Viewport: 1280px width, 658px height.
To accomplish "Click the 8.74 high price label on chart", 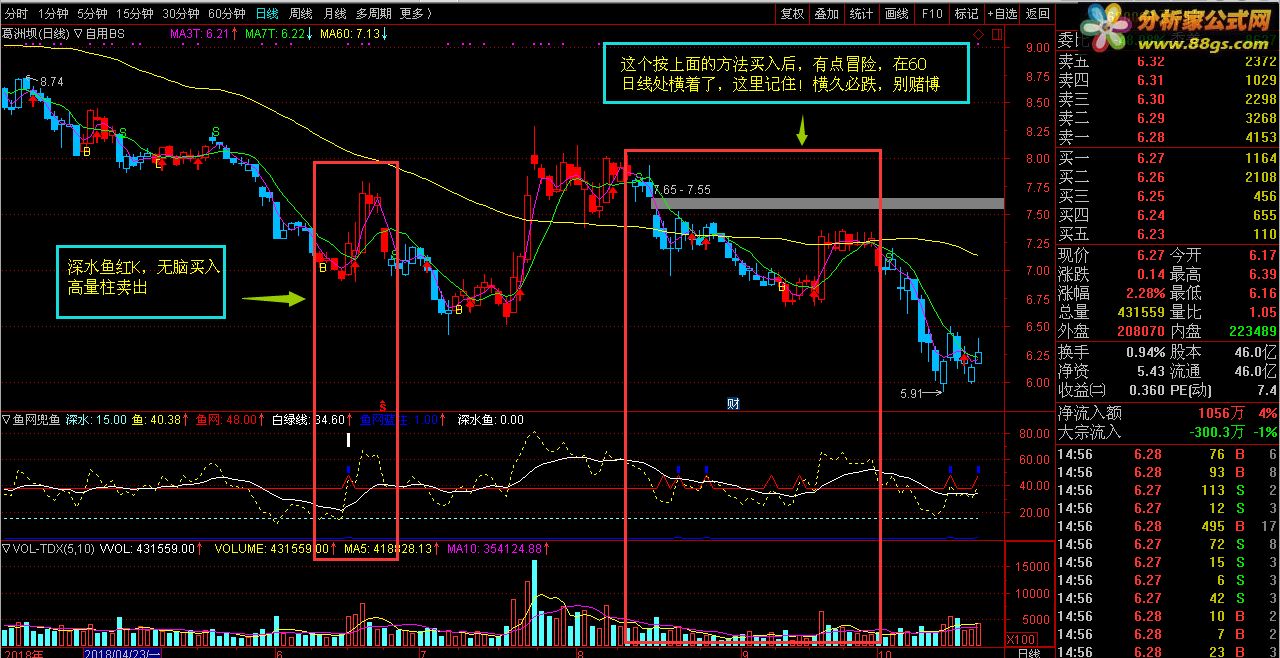I will (51, 81).
